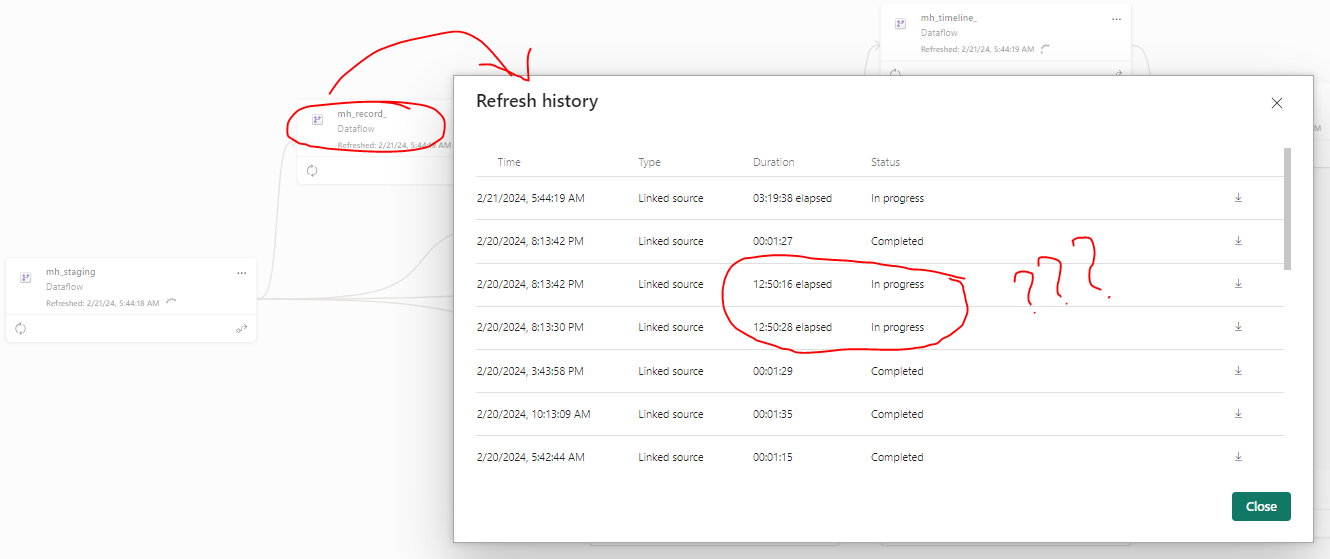Click the Refresh history dialog title
The height and width of the screenshot is (559, 1330).
(x=537, y=101)
